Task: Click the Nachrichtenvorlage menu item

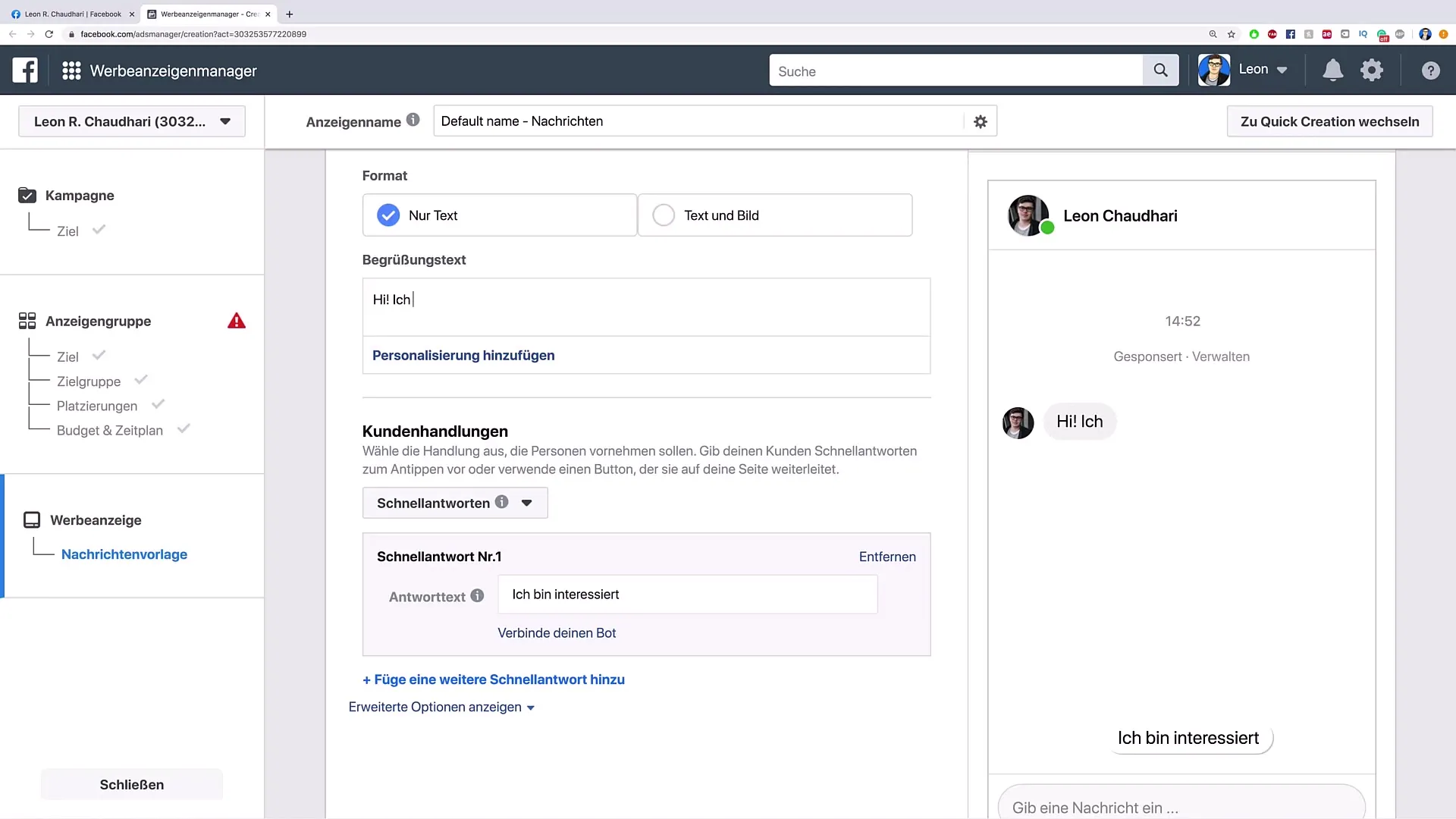Action: tap(124, 554)
